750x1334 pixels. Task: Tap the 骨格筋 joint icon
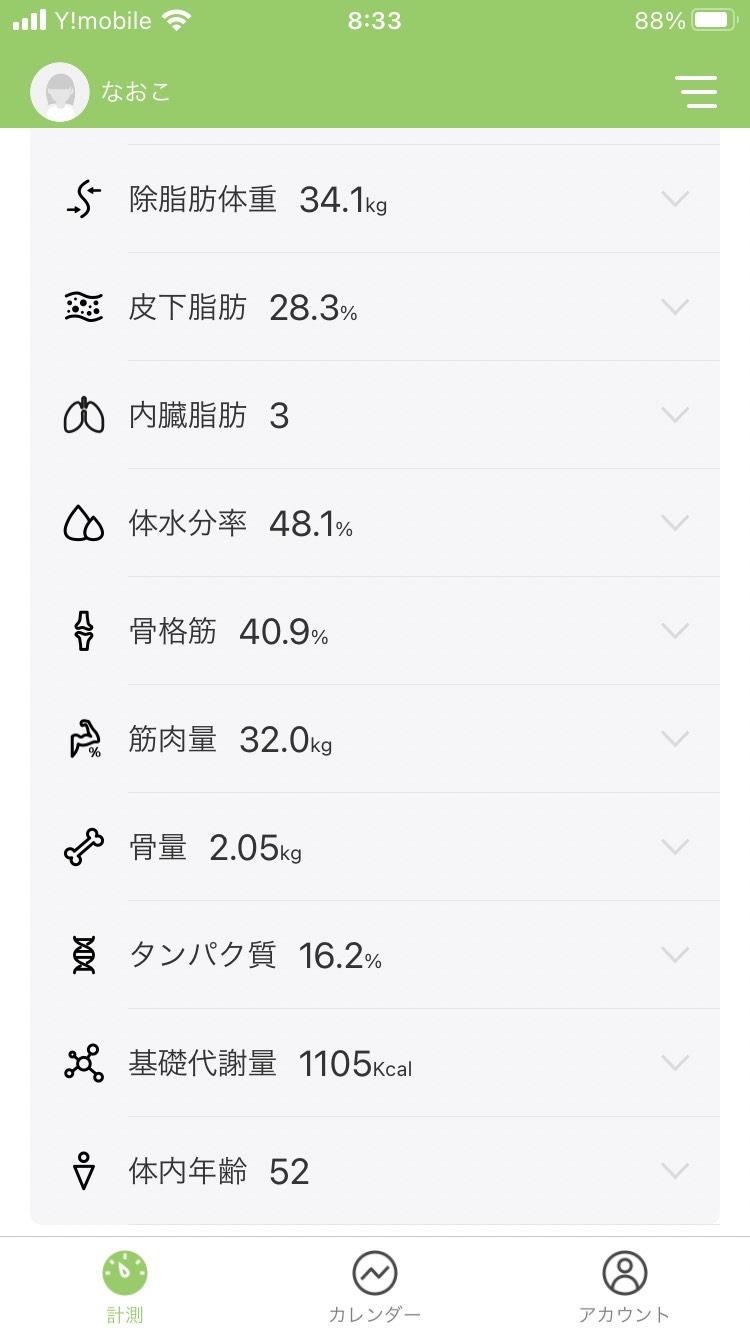(84, 631)
